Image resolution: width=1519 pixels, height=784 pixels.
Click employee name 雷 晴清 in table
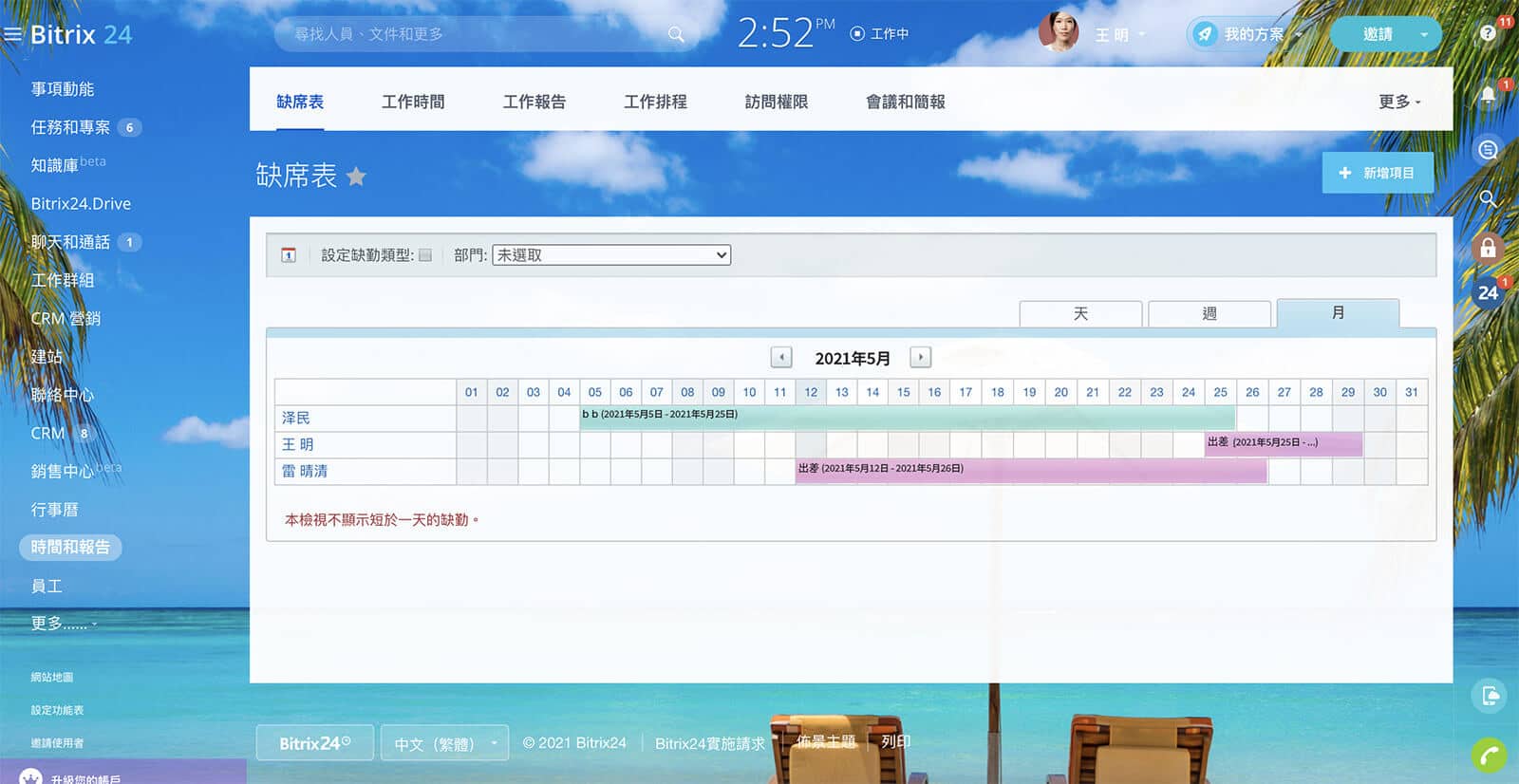point(305,471)
